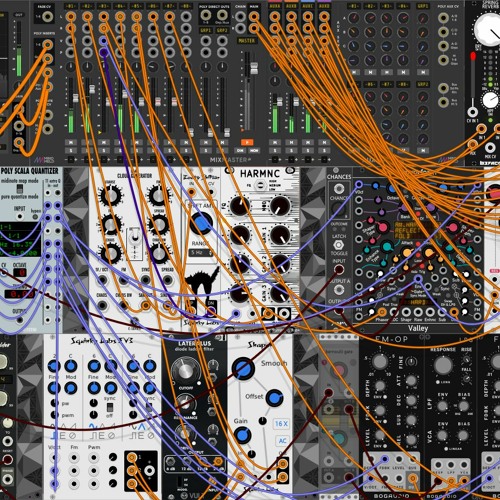Image resolution: width=500 pixels, height=500 pixels.
Task: Toggle the Shaper AC button
Action: [x=282, y=441]
